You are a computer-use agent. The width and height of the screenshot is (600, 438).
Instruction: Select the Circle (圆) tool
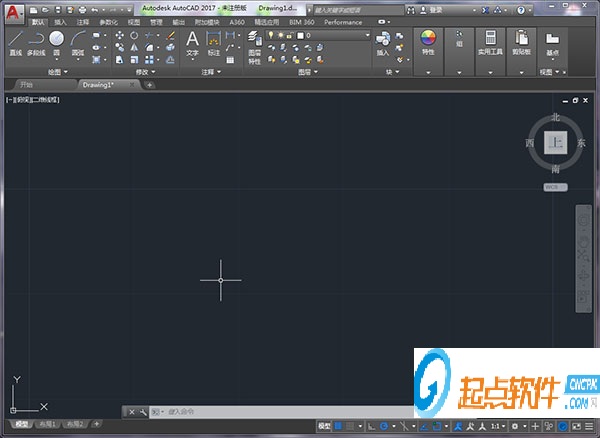point(56,43)
